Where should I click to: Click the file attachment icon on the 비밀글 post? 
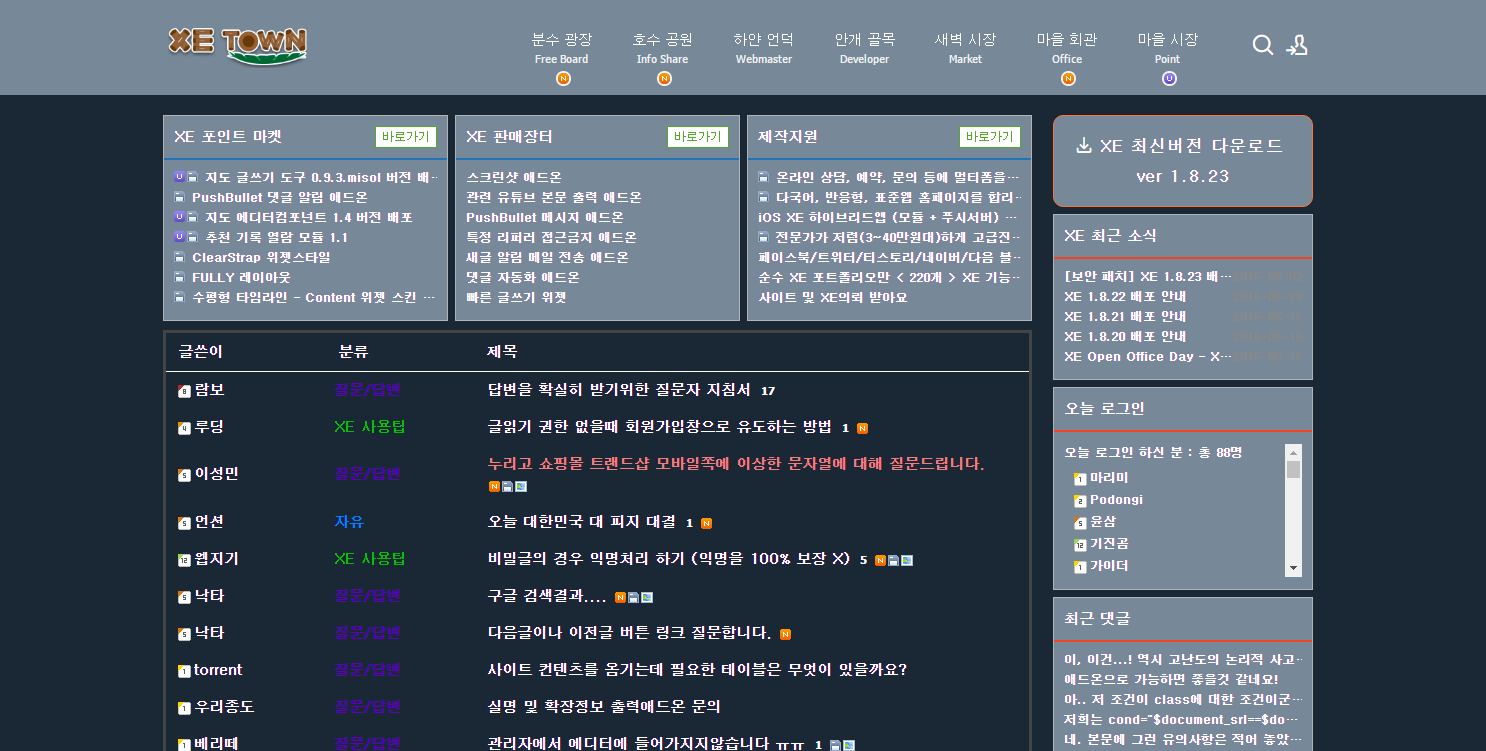(893, 560)
